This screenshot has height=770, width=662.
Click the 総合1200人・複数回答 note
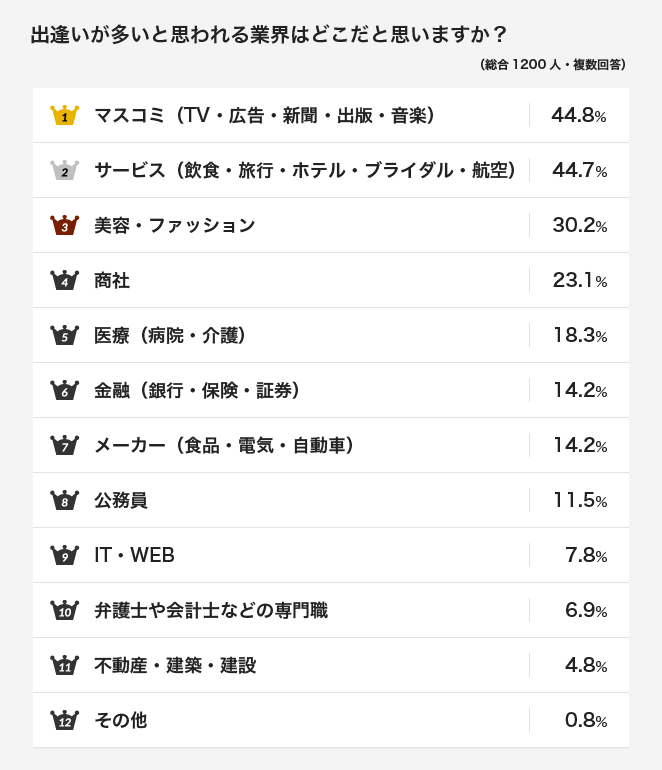coord(552,65)
